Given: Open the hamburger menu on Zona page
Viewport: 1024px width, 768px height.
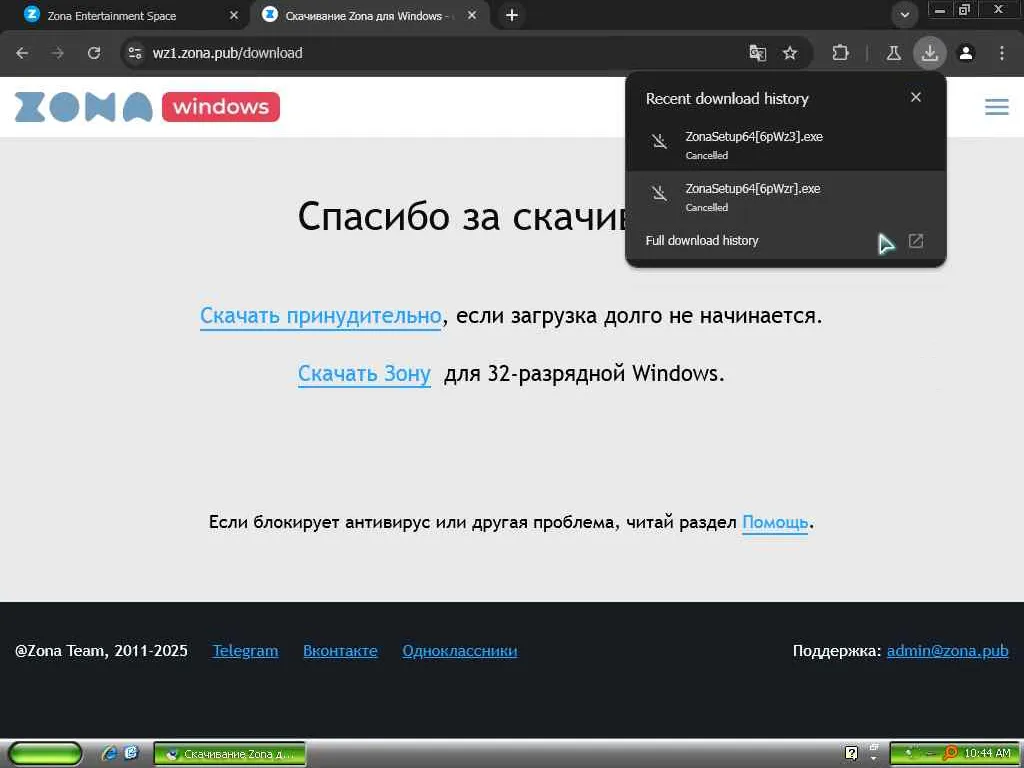Looking at the screenshot, I should click(x=997, y=107).
